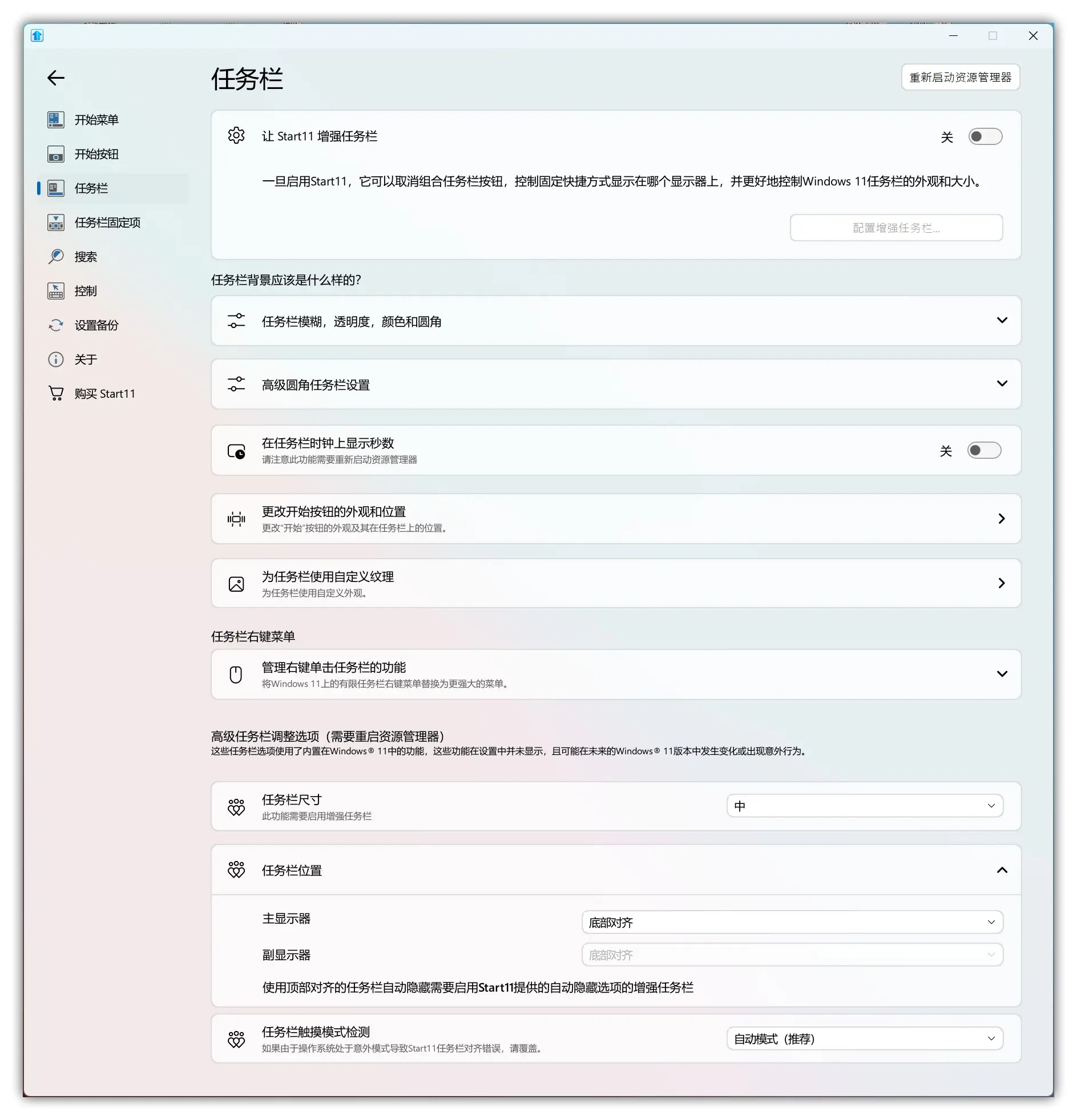Viewport: 1077px width, 1120px height.
Task: Click 任务栏背景应该是什么样的? heading text
Action: click(286, 280)
